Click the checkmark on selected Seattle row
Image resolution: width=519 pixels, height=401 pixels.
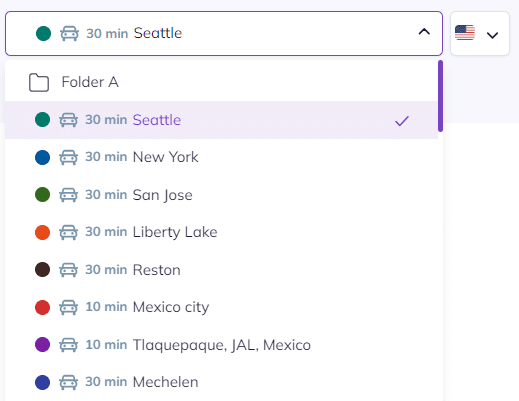tap(402, 121)
